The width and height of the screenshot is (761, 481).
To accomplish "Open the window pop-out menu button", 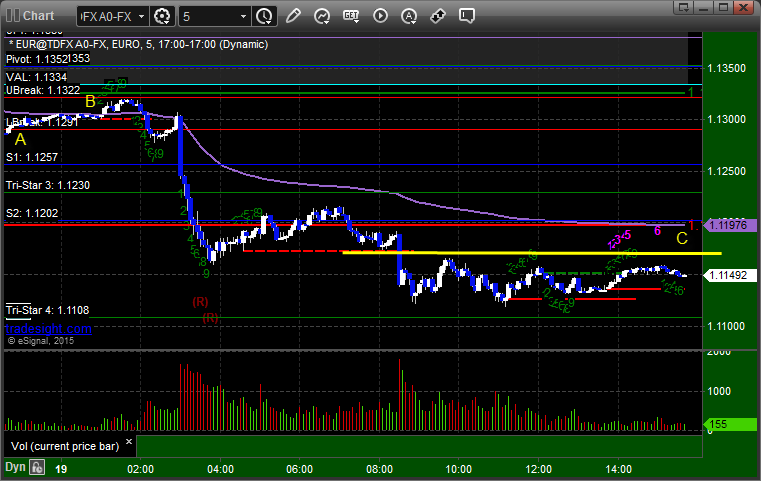I will tap(684, 7).
